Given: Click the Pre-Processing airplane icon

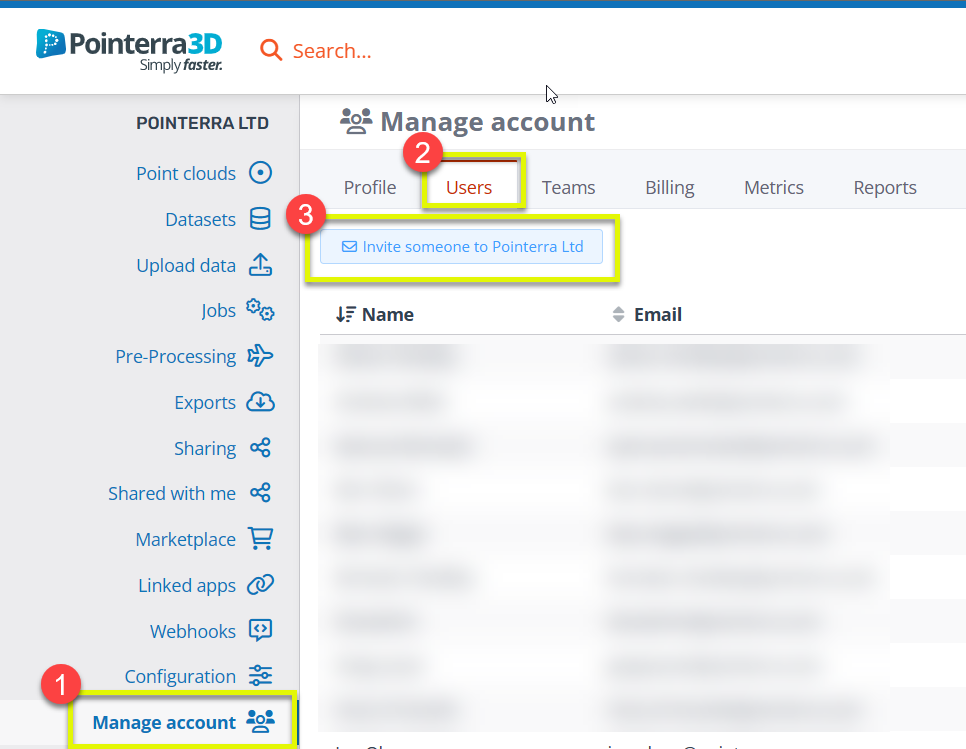Looking at the screenshot, I should (x=260, y=356).
